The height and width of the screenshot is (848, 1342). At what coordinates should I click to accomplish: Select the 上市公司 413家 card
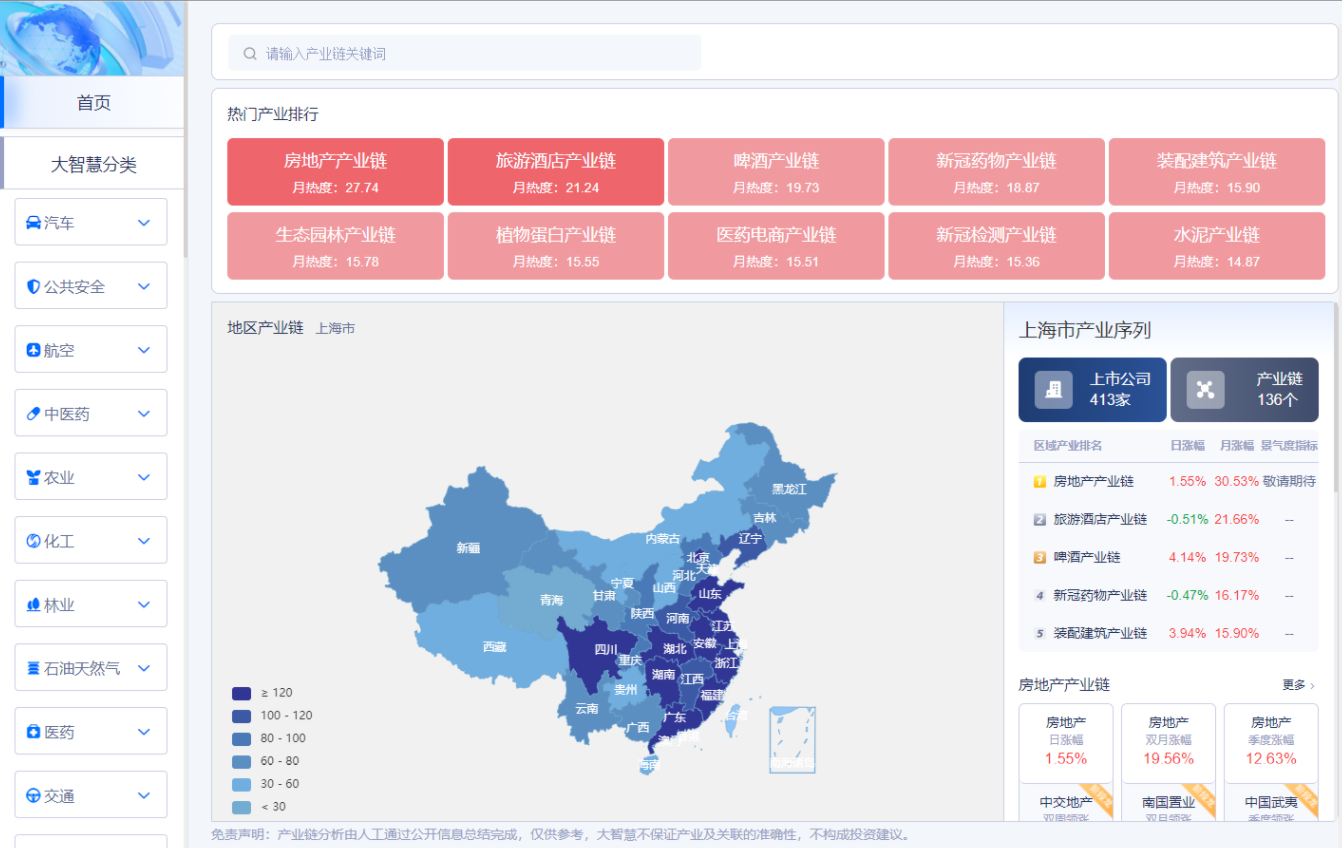click(1092, 390)
